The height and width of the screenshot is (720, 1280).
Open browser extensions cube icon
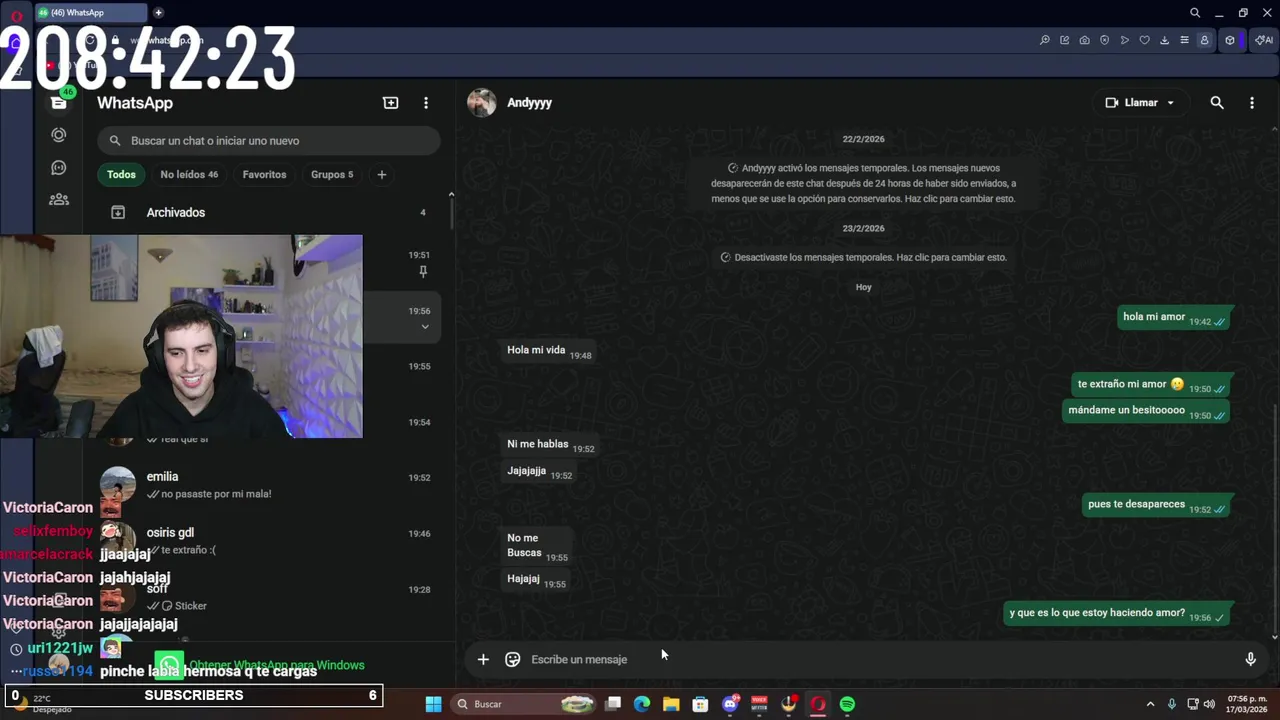click(1230, 40)
